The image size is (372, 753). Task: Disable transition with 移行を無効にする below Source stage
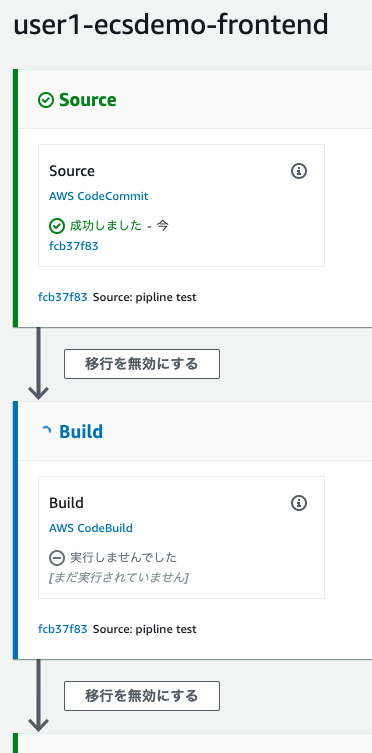point(142,364)
